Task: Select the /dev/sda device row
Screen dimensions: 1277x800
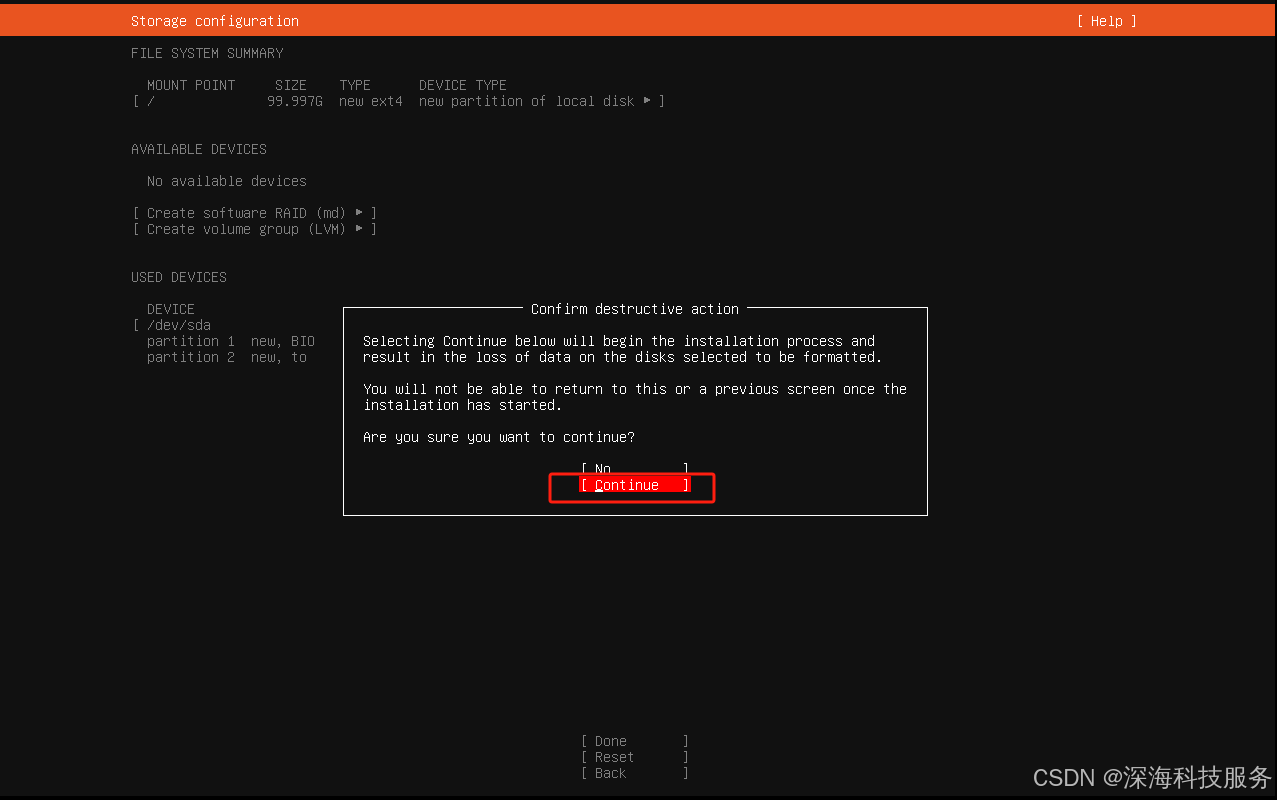Action: [x=172, y=325]
